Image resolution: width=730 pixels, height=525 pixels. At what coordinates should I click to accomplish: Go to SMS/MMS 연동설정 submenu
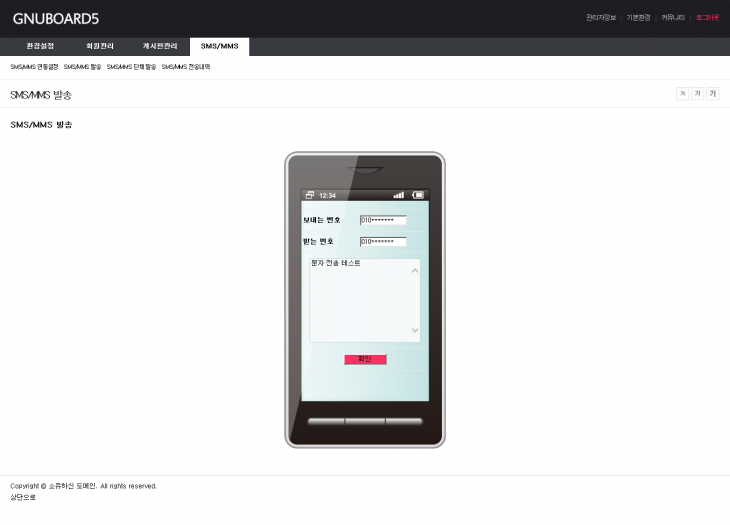pyautogui.click(x=34, y=67)
